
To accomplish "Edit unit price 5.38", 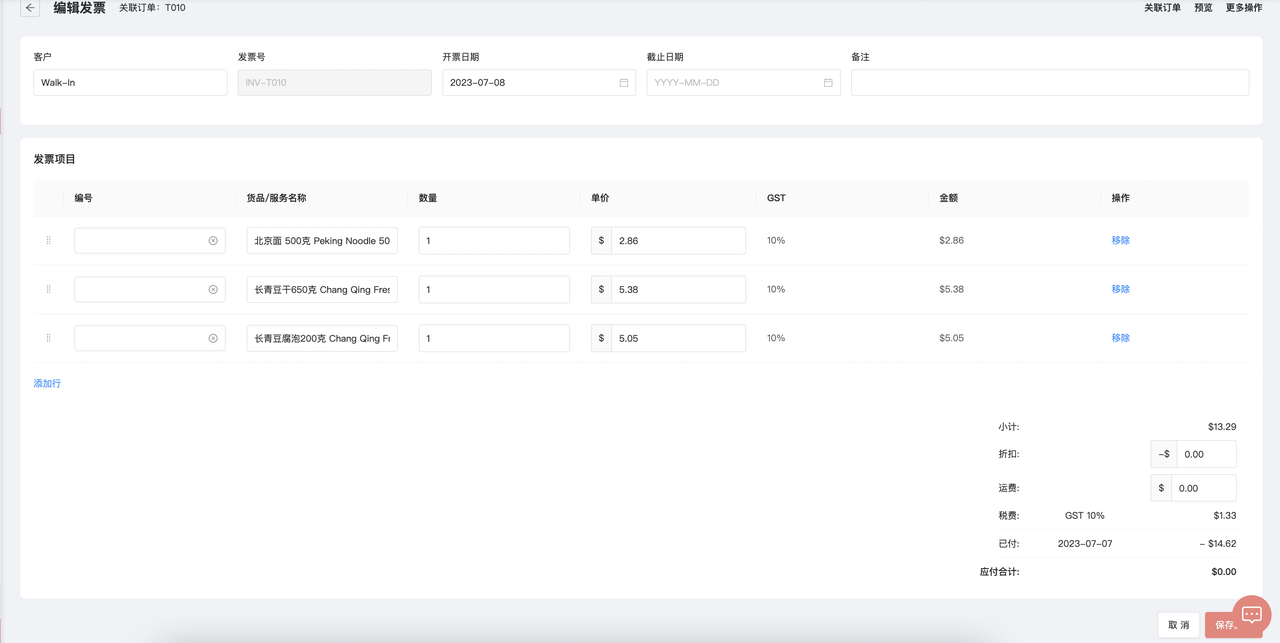I will [x=678, y=290].
